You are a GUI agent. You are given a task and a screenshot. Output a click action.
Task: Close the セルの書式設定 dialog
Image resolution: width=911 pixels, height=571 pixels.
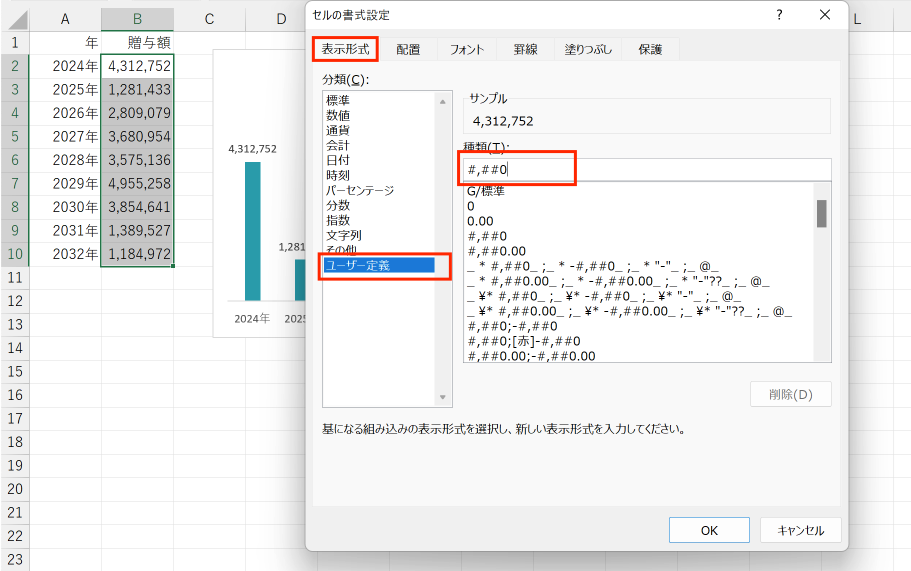825,15
